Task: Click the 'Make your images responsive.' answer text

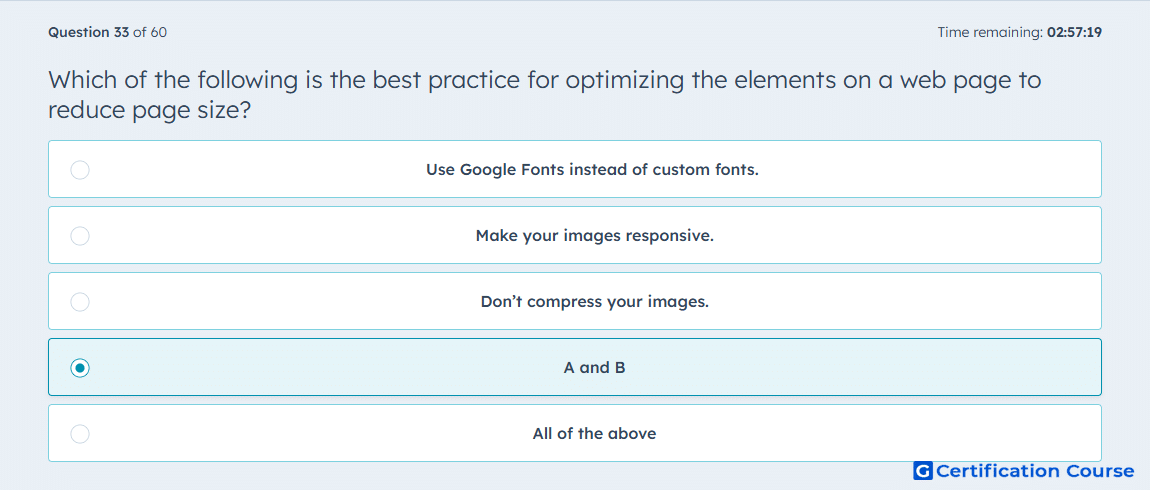Action: pyautogui.click(x=595, y=235)
